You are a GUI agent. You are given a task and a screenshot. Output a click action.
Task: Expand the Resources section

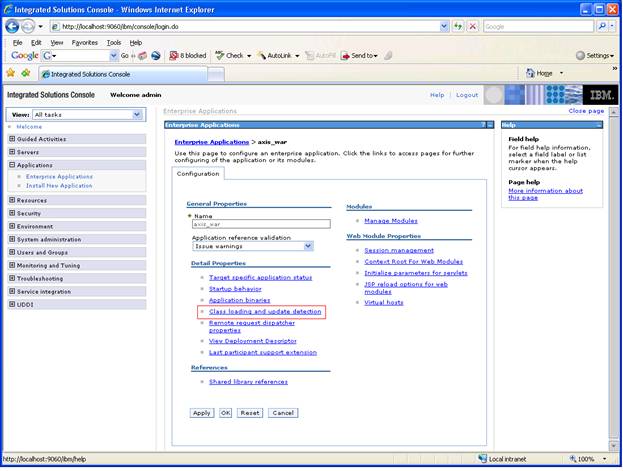pyautogui.click(x=12, y=200)
